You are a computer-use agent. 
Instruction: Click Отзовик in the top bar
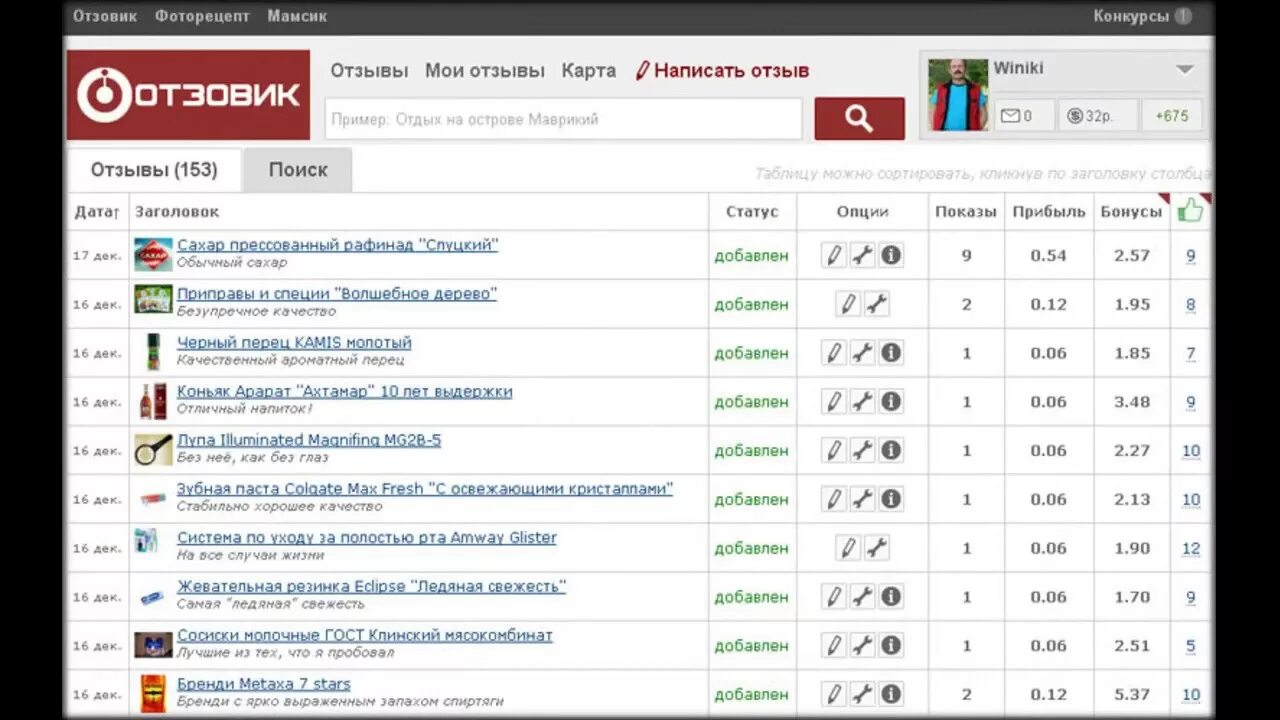pos(105,16)
